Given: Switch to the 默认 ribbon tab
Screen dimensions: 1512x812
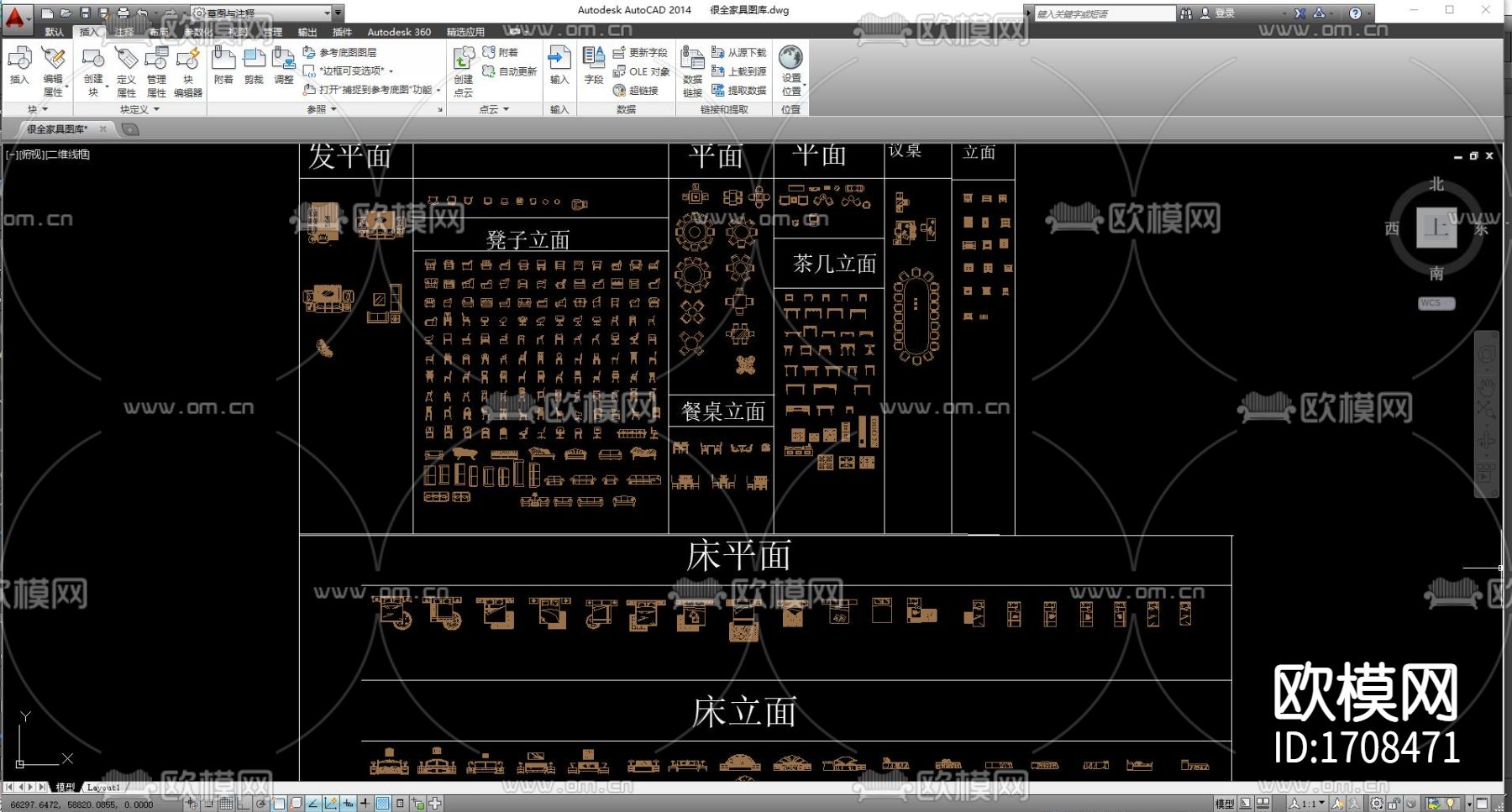Looking at the screenshot, I should coord(54,32).
